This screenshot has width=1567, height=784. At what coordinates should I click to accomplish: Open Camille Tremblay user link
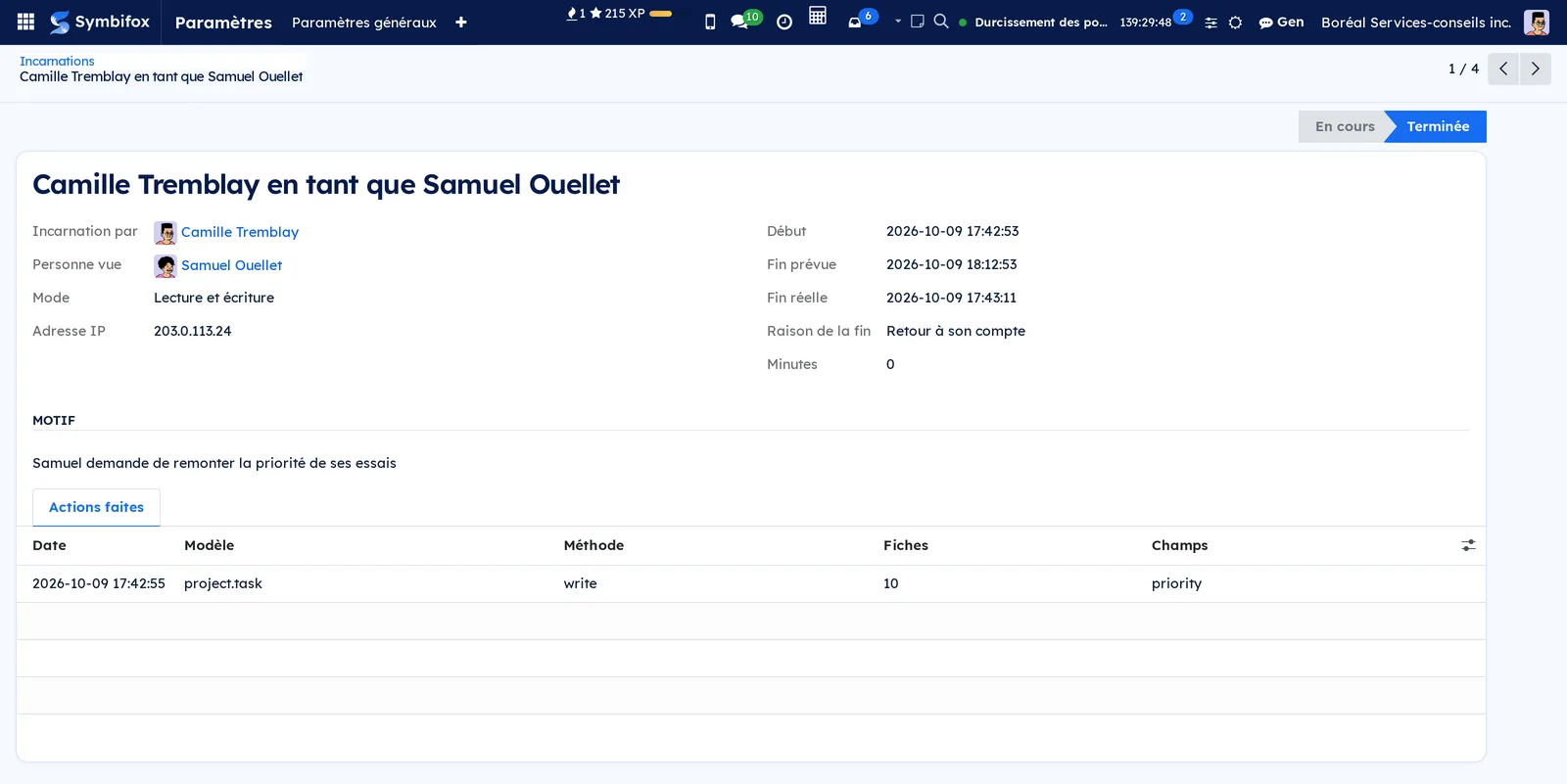tap(240, 232)
